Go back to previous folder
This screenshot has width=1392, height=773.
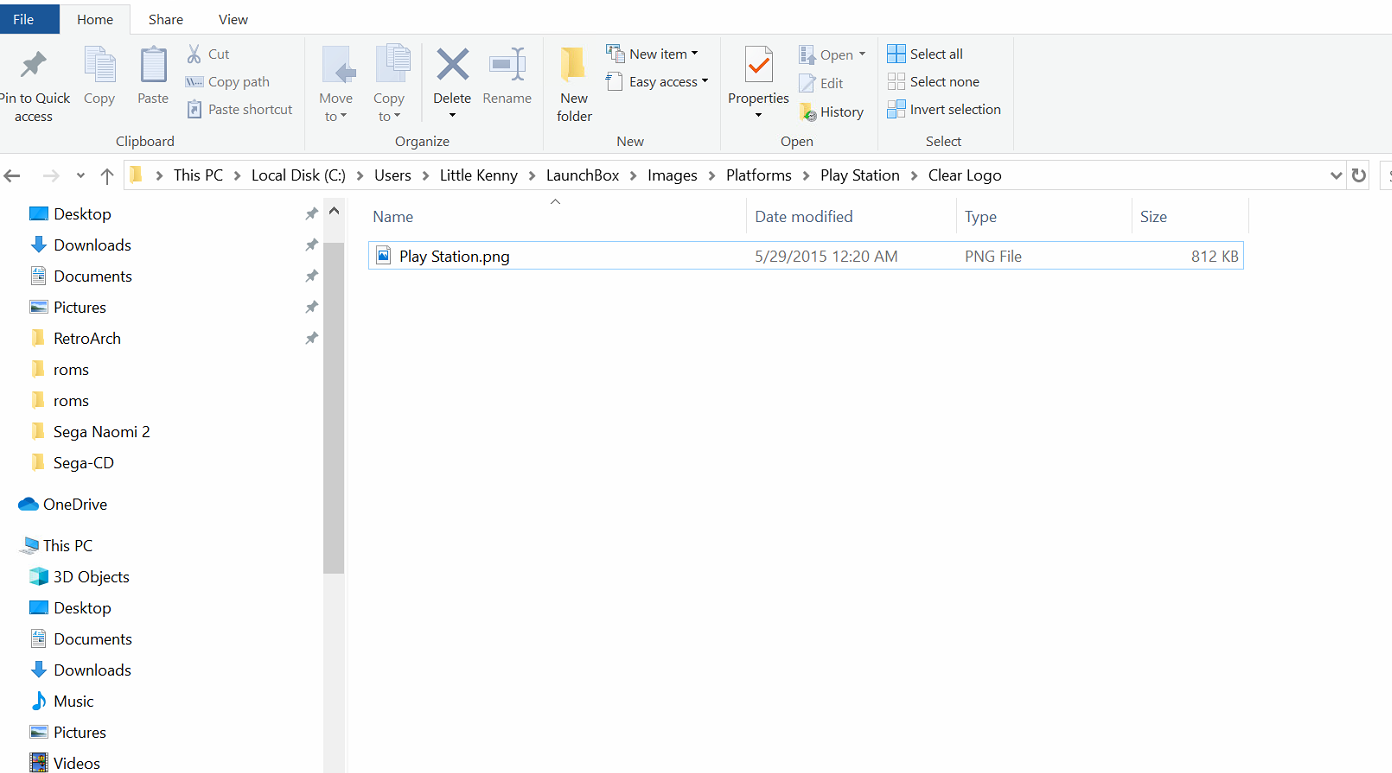12,176
